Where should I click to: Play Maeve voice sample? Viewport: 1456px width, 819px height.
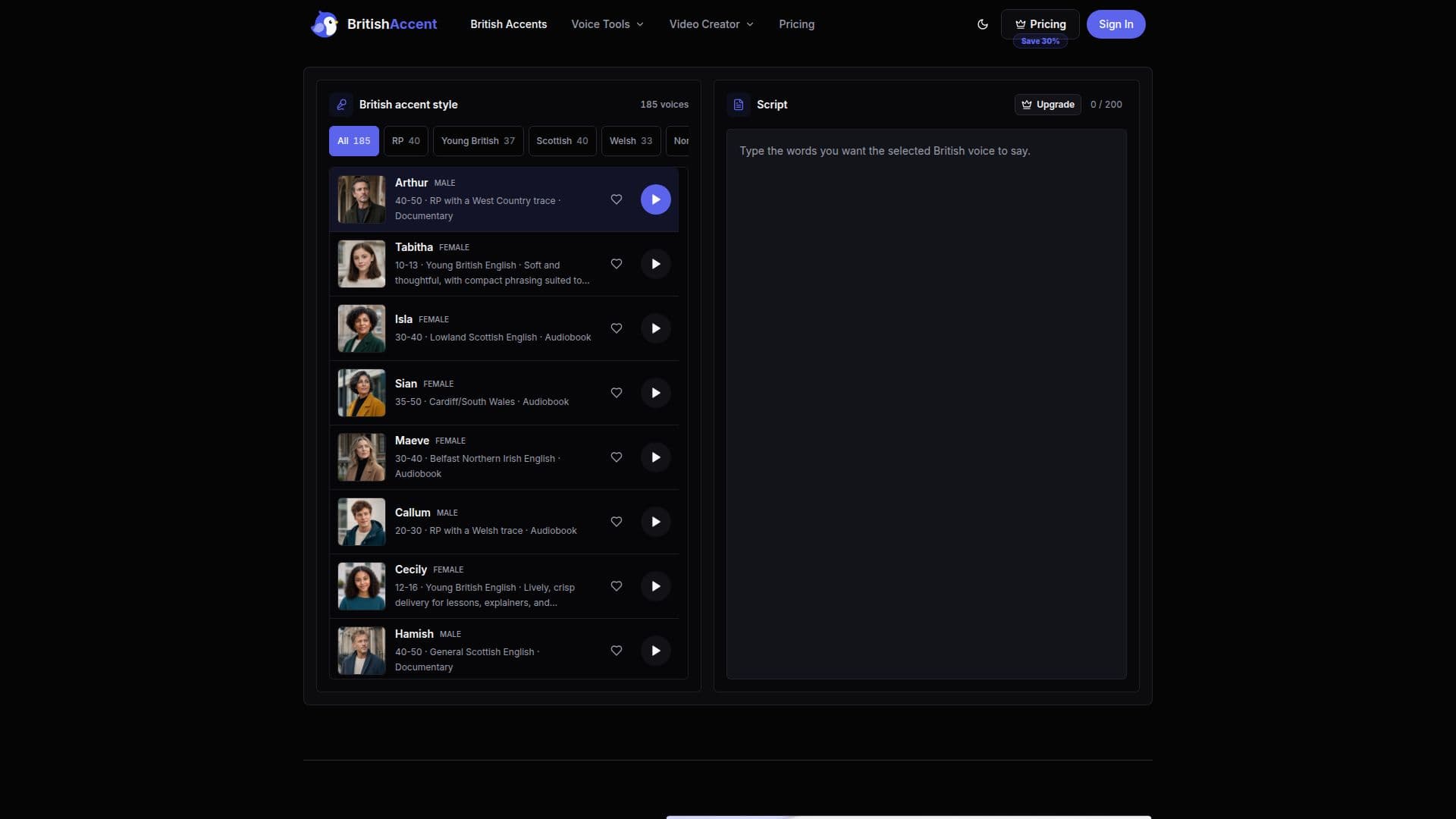click(655, 457)
